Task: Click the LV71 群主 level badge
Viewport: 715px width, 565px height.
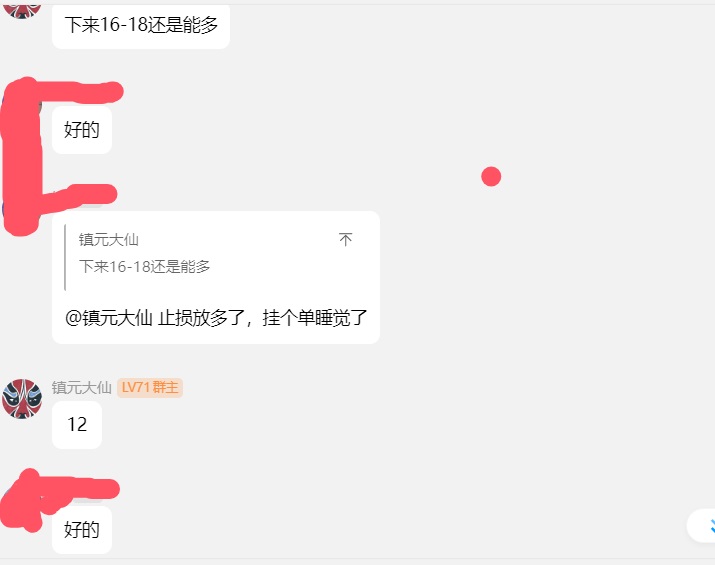Action: point(150,388)
